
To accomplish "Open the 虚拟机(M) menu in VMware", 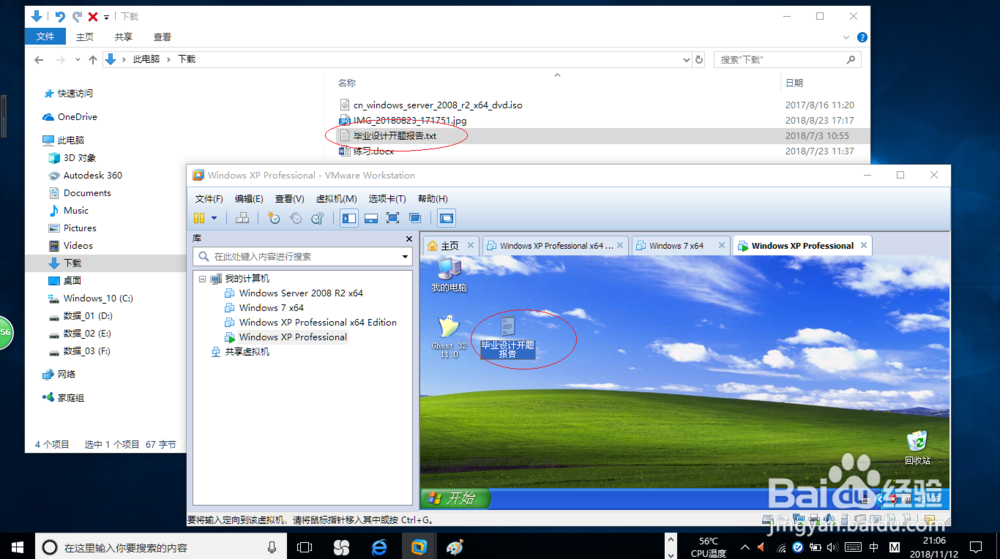I will click(x=336, y=199).
